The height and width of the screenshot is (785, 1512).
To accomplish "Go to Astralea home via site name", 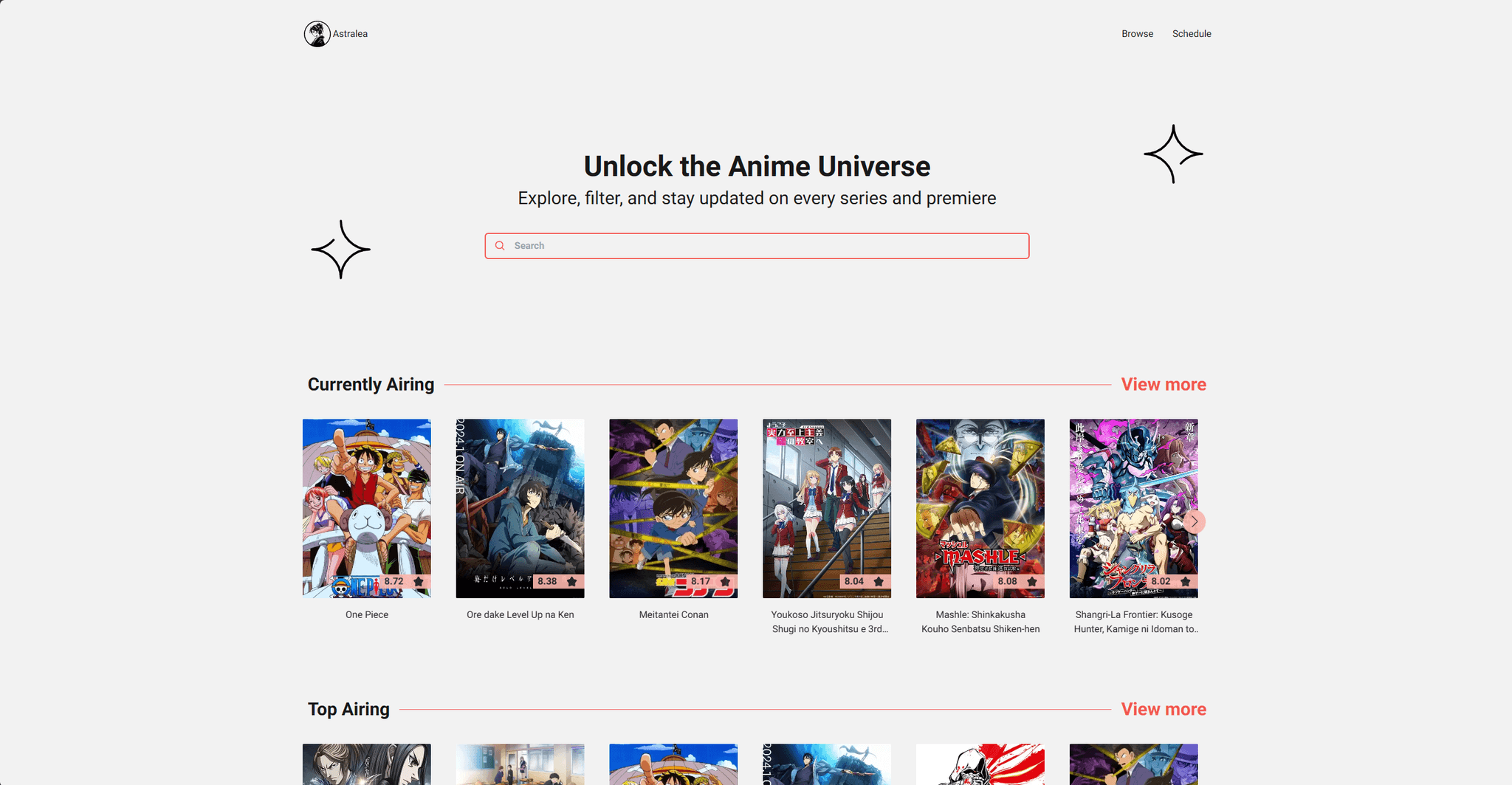I will click(x=350, y=34).
